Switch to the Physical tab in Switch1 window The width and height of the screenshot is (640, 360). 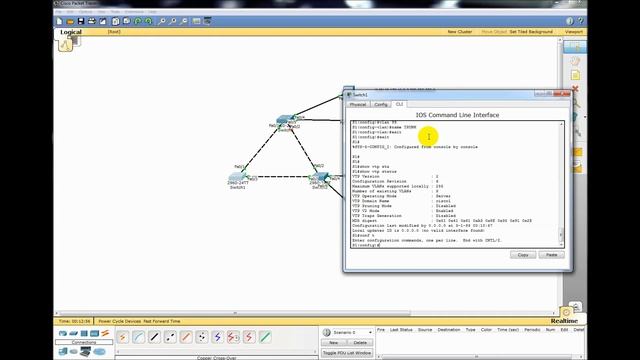pyautogui.click(x=358, y=104)
